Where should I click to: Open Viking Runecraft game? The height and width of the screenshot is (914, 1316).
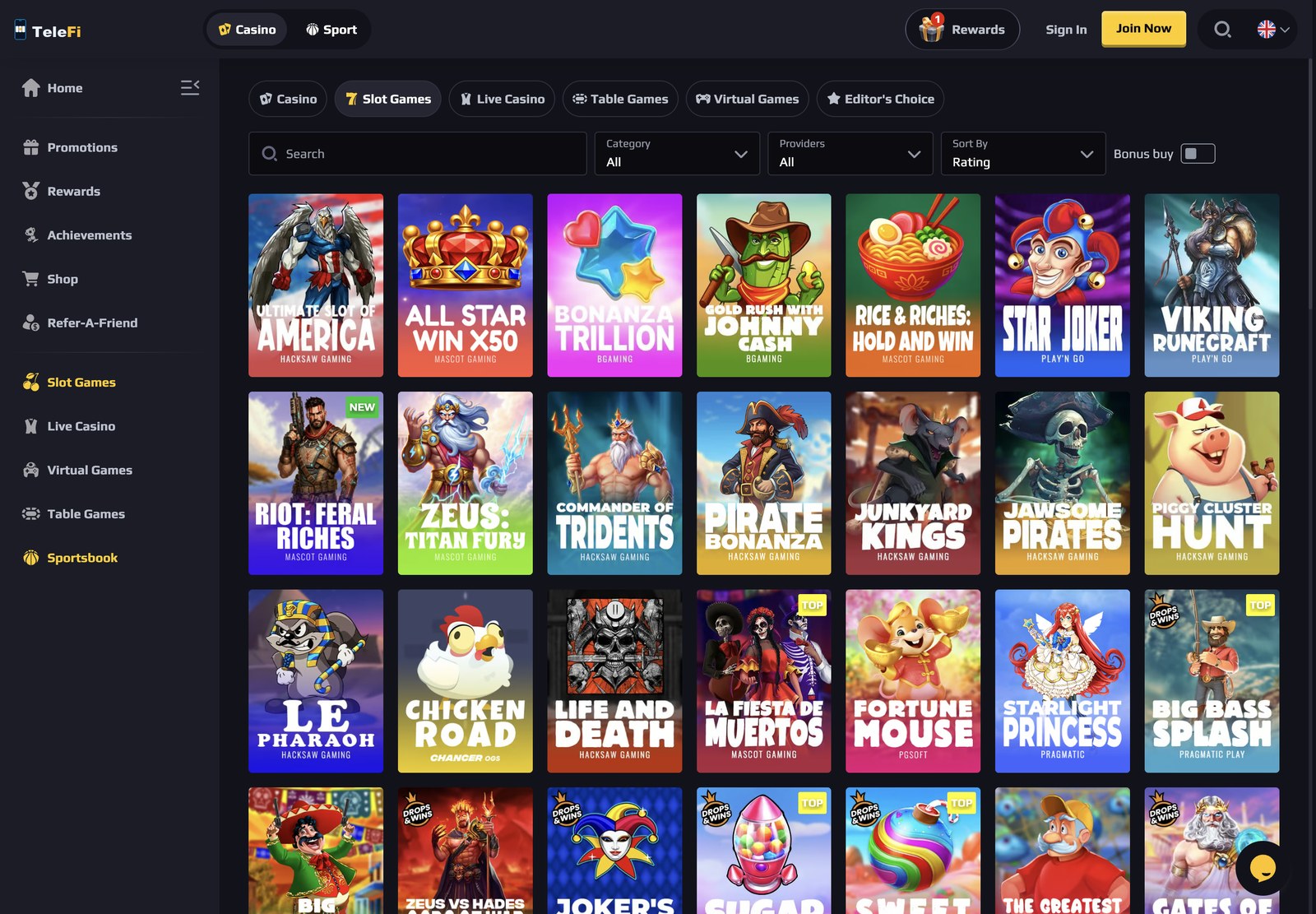(x=1212, y=285)
